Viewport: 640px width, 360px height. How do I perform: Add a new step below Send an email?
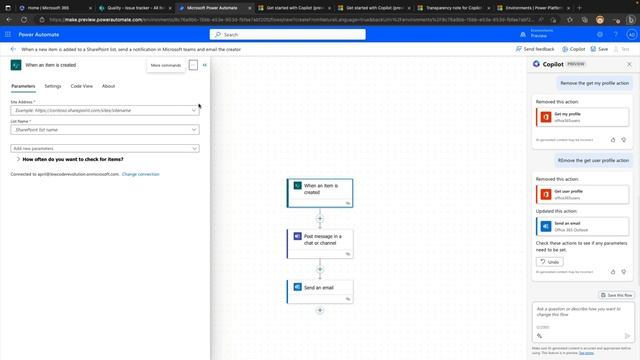pyautogui.click(x=320, y=310)
